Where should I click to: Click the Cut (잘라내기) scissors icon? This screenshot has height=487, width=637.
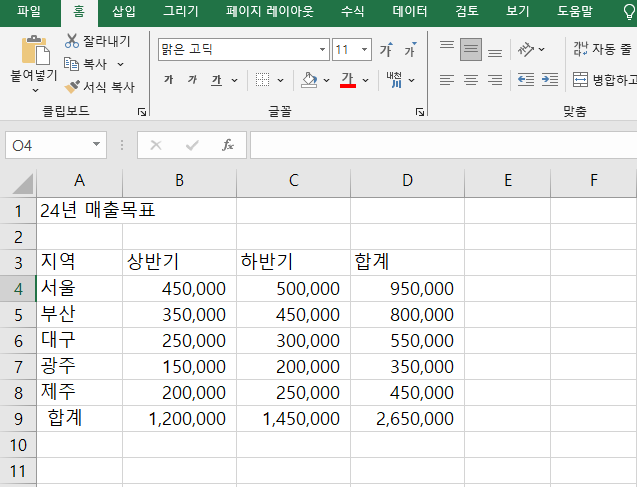point(72,41)
